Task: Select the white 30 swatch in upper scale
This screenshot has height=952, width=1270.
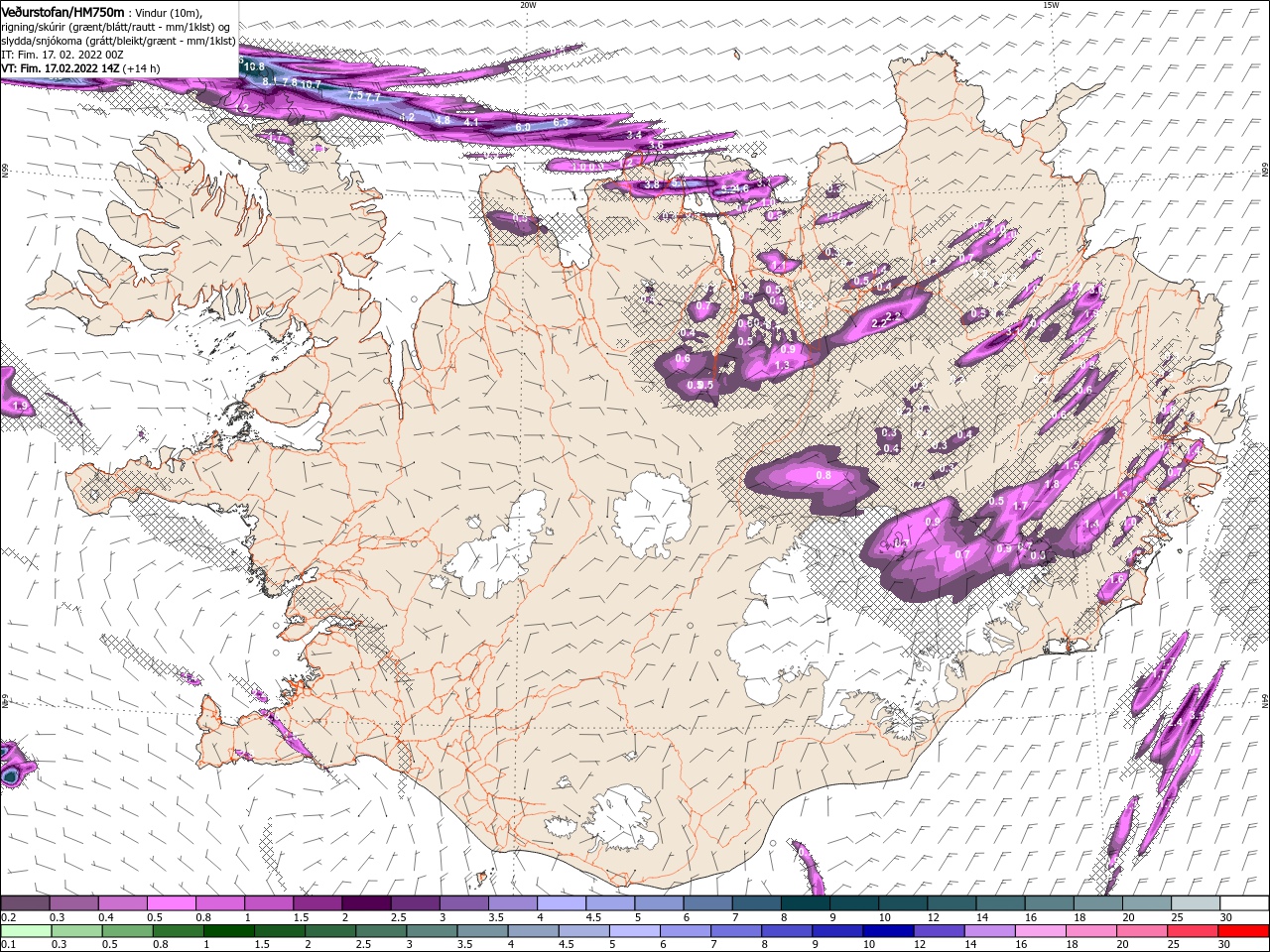Action: point(1244,903)
